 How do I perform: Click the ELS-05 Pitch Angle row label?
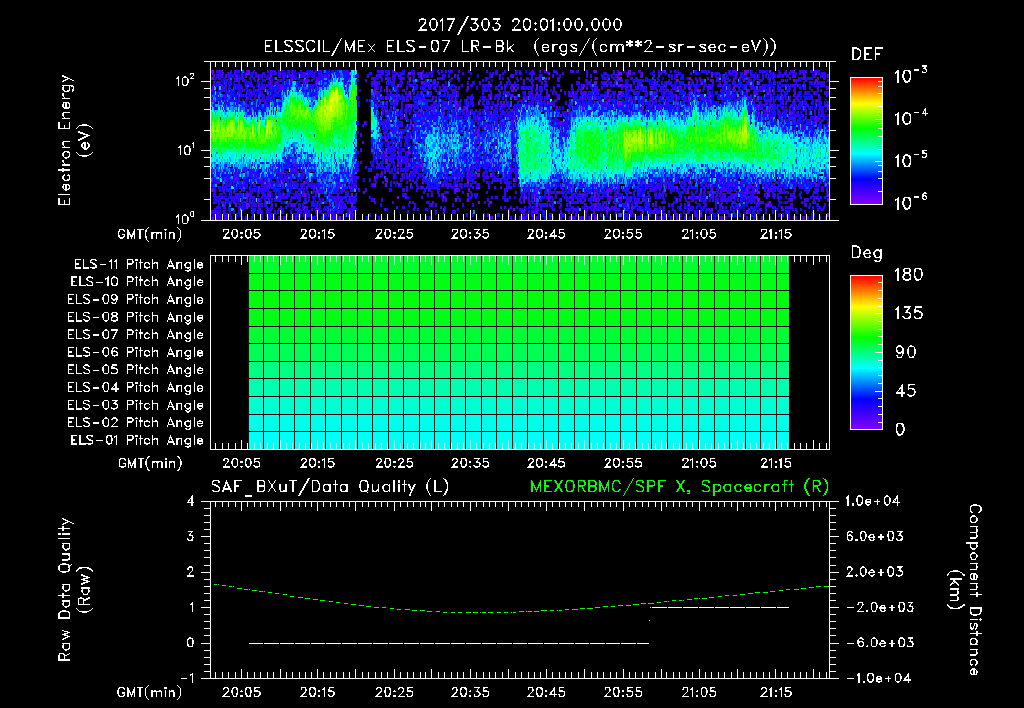136,370
